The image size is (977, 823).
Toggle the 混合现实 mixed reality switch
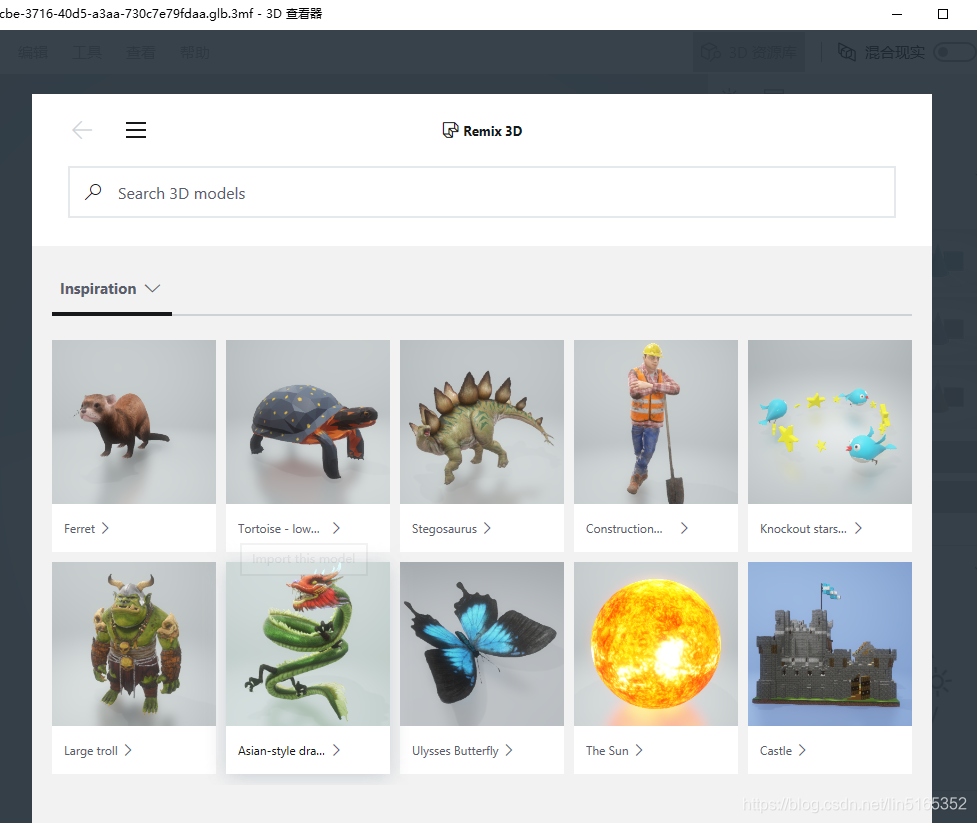(x=955, y=52)
